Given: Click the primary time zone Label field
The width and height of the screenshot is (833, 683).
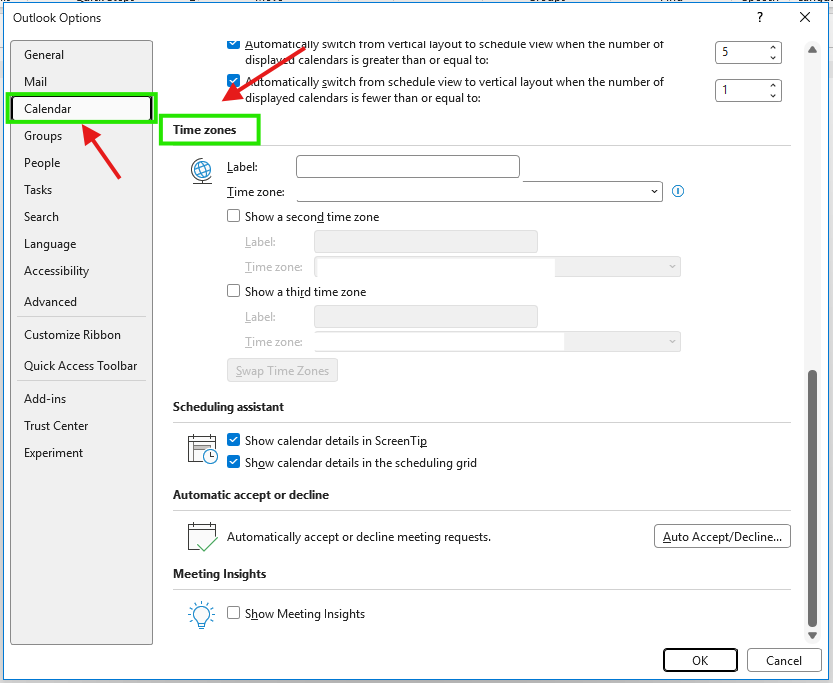Looking at the screenshot, I should point(407,166).
